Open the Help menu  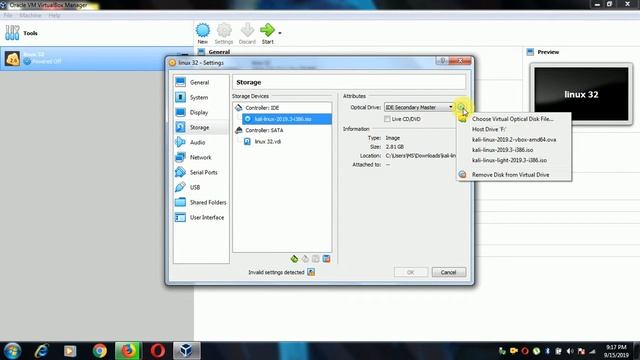pos(54,16)
